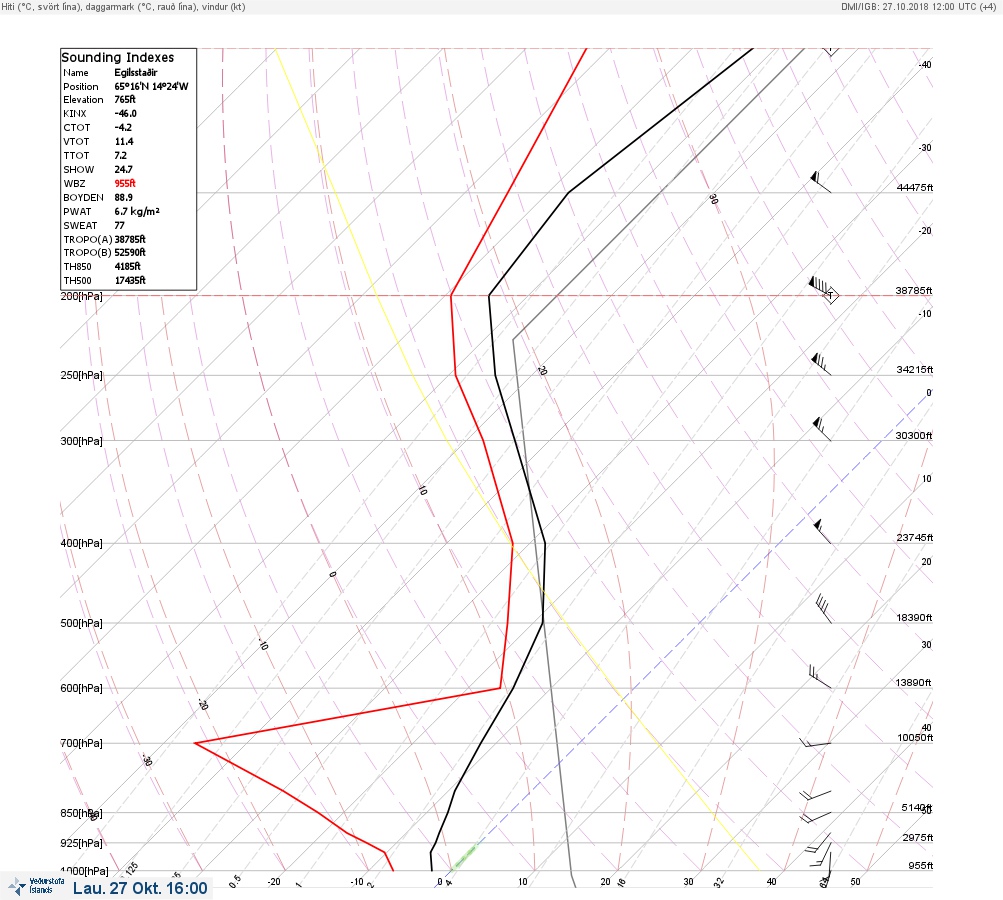Screen dimensions: 1003x900
Task: Click the wind barb at 18390ft level
Action: [824, 608]
